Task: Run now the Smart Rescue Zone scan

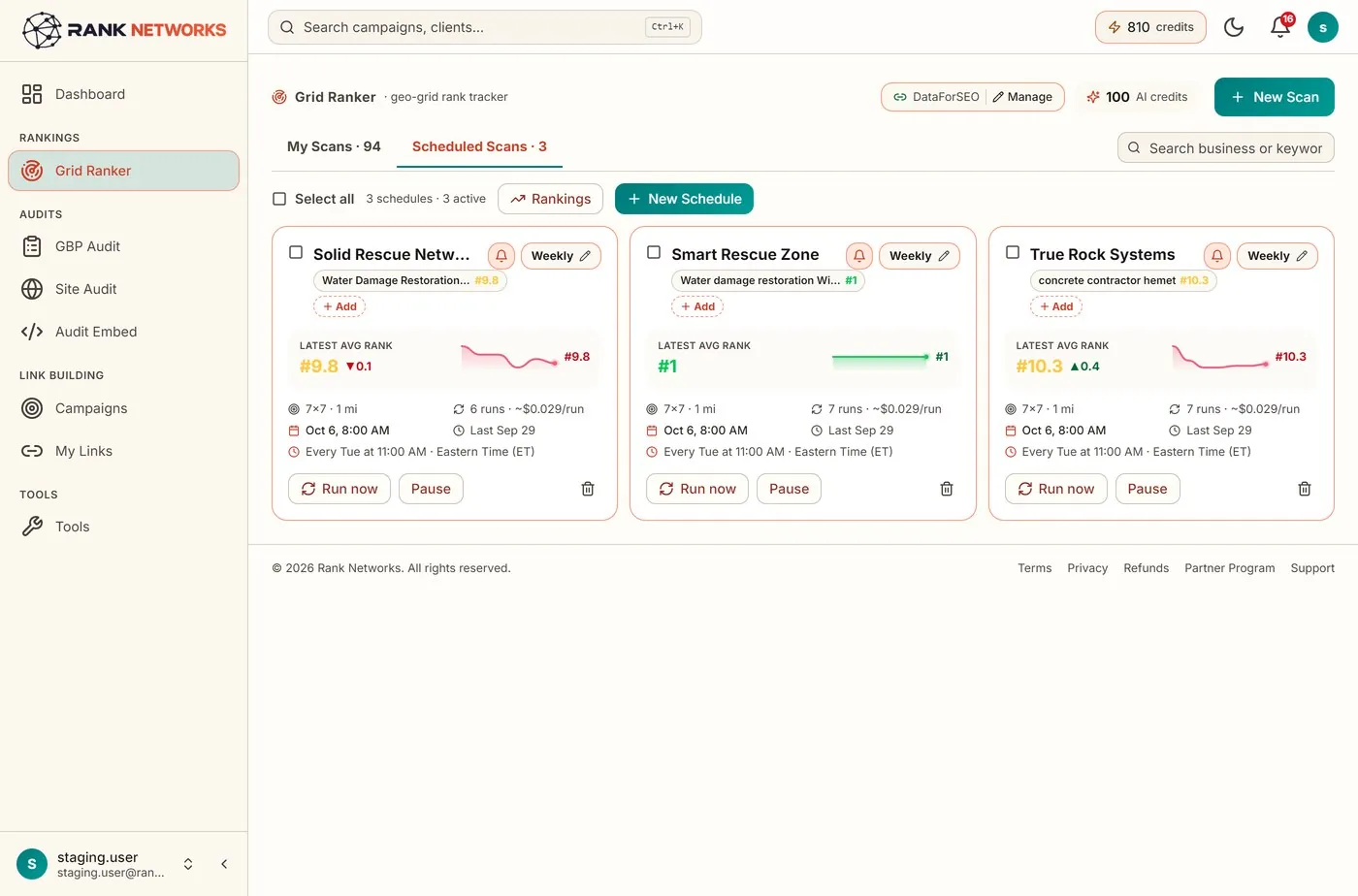Action: pyautogui.click(x=698, y=489)
